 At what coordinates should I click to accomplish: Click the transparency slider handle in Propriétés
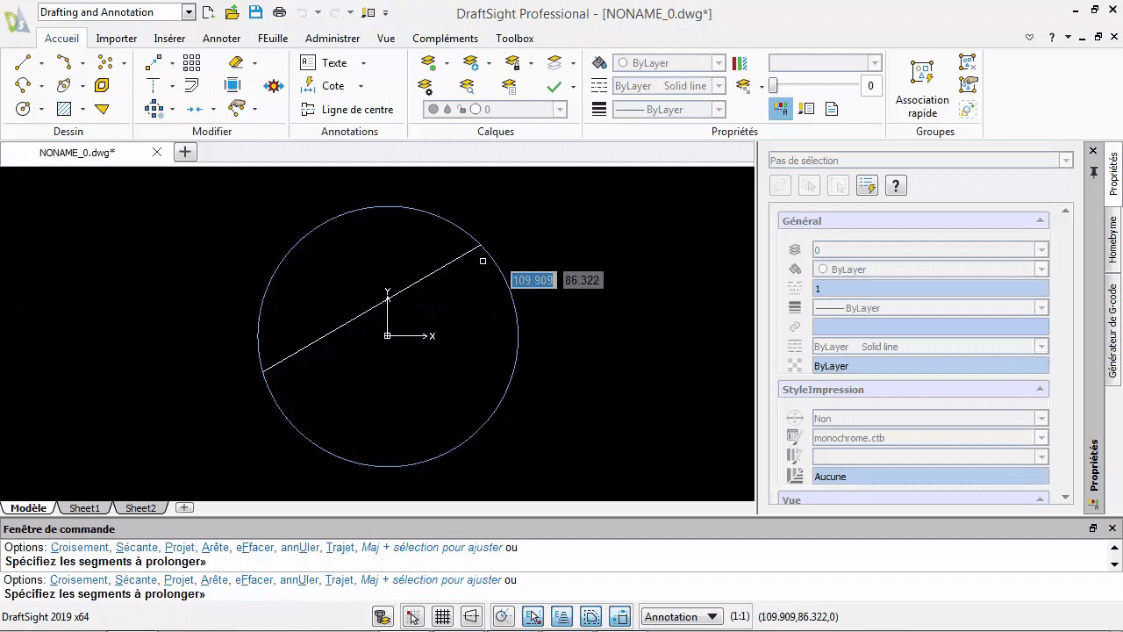pos(773,86)
